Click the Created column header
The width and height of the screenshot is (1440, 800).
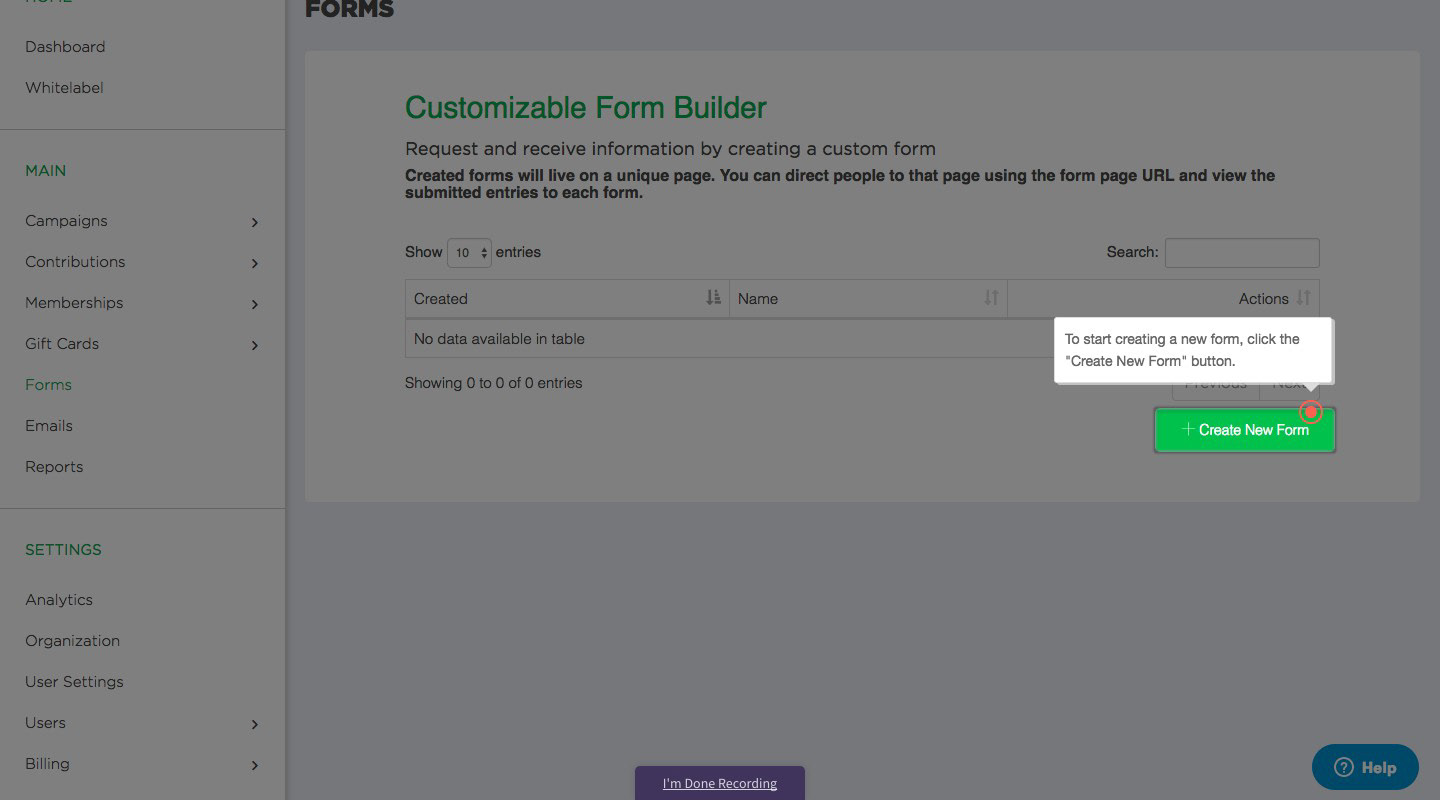coord(567,299)
